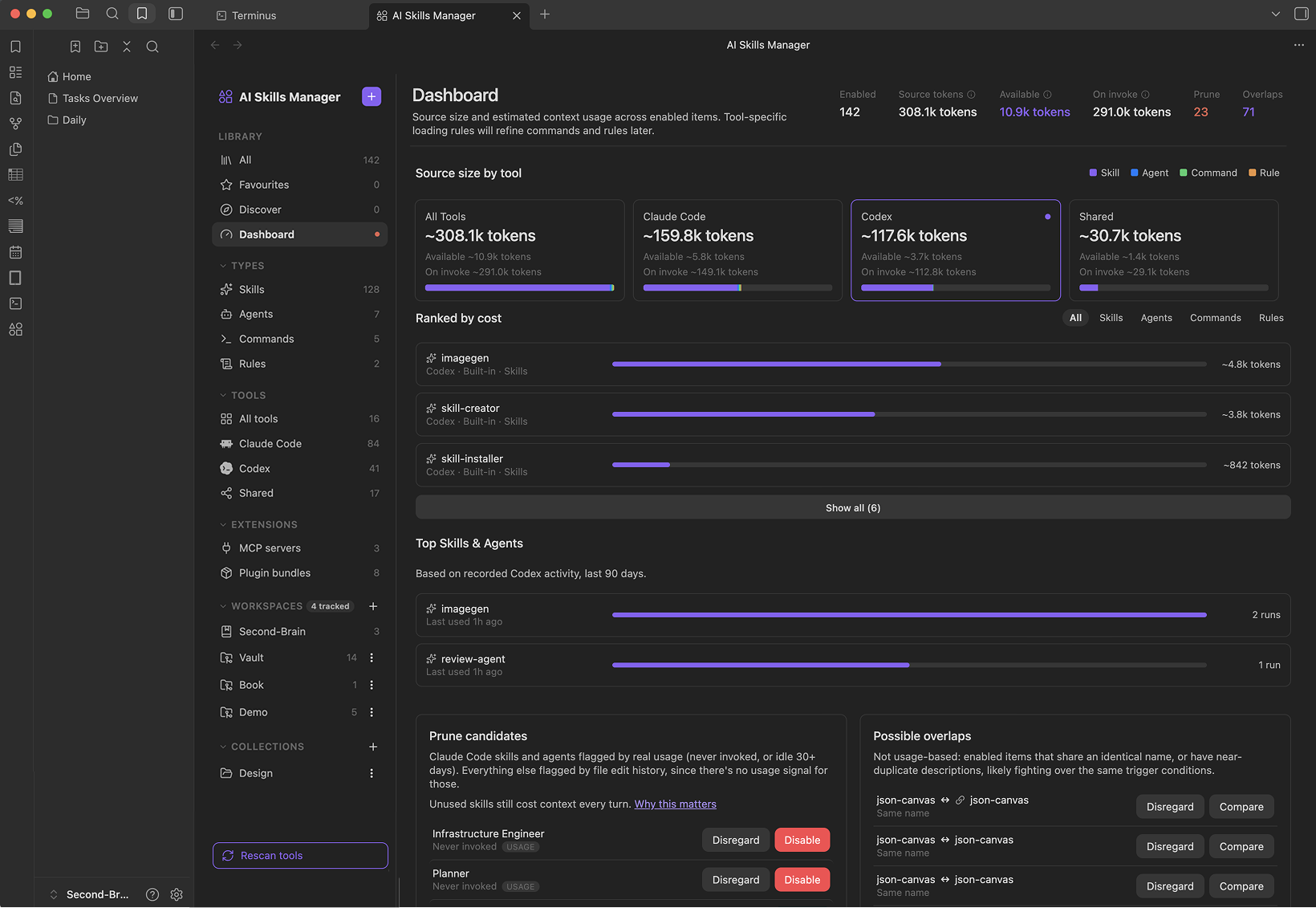Open the Daily folder bookmark

[67, 120]
